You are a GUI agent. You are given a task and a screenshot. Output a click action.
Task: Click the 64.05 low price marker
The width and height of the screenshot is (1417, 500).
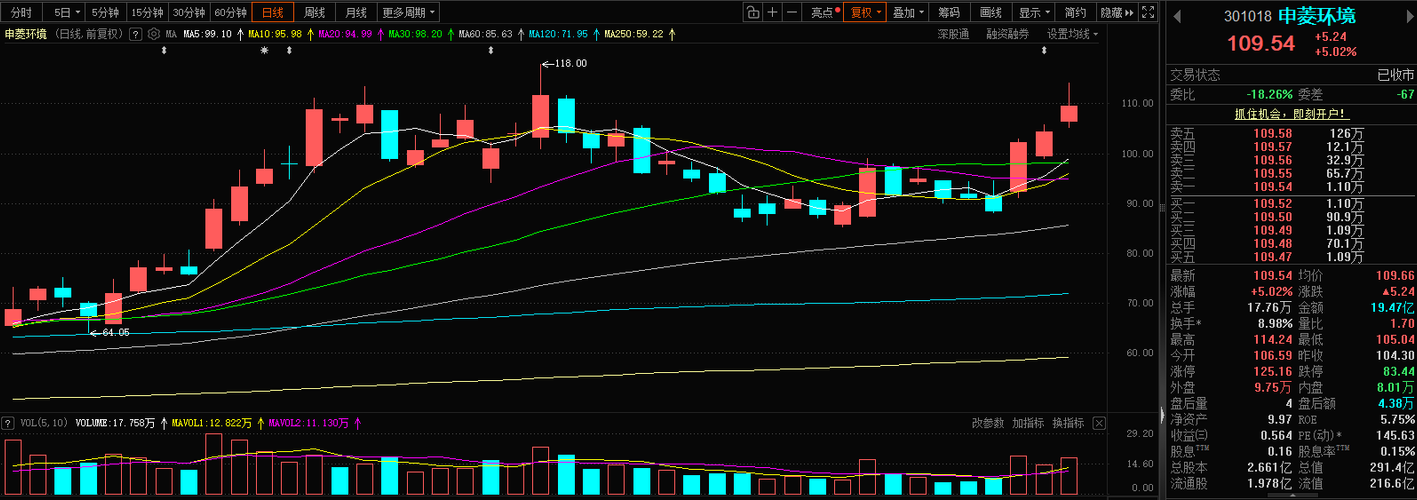109,332
